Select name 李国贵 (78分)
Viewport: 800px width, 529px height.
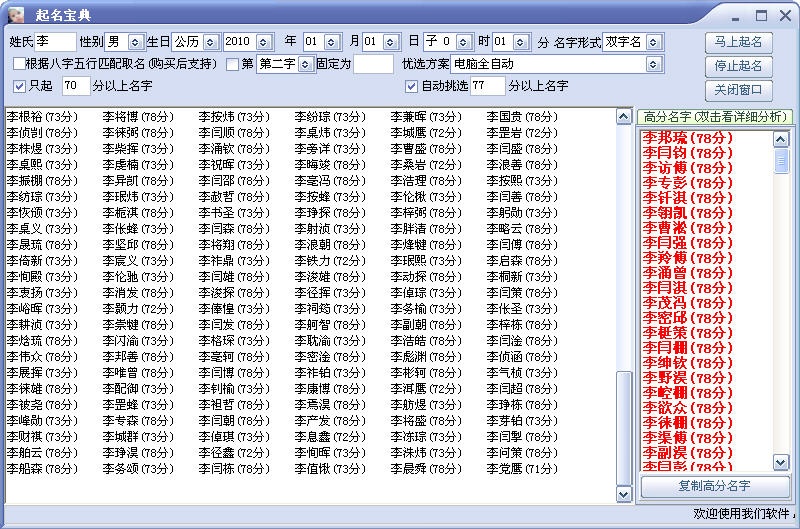(522, 117)
